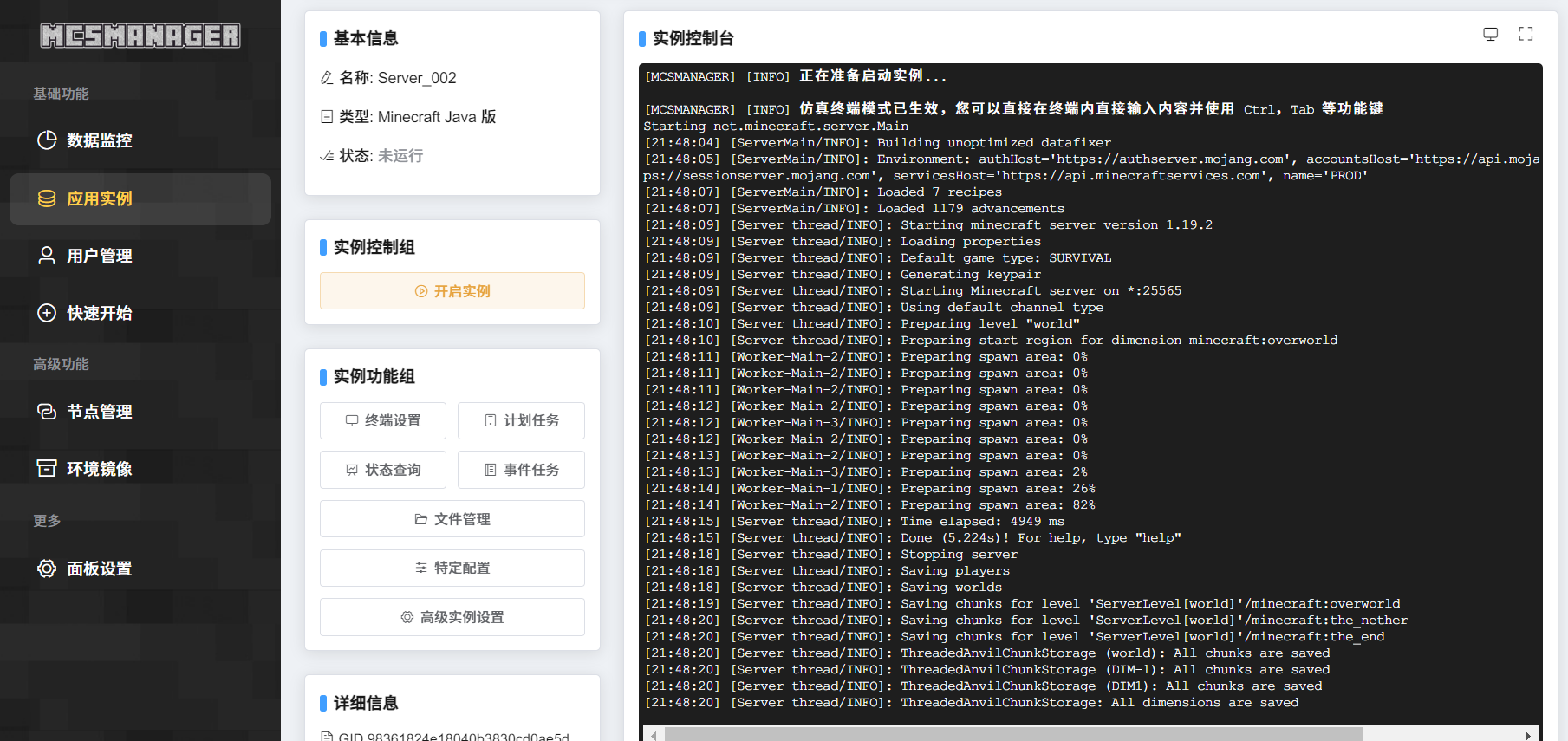Open 计划任务 scheduled tasks

(521, 420)
